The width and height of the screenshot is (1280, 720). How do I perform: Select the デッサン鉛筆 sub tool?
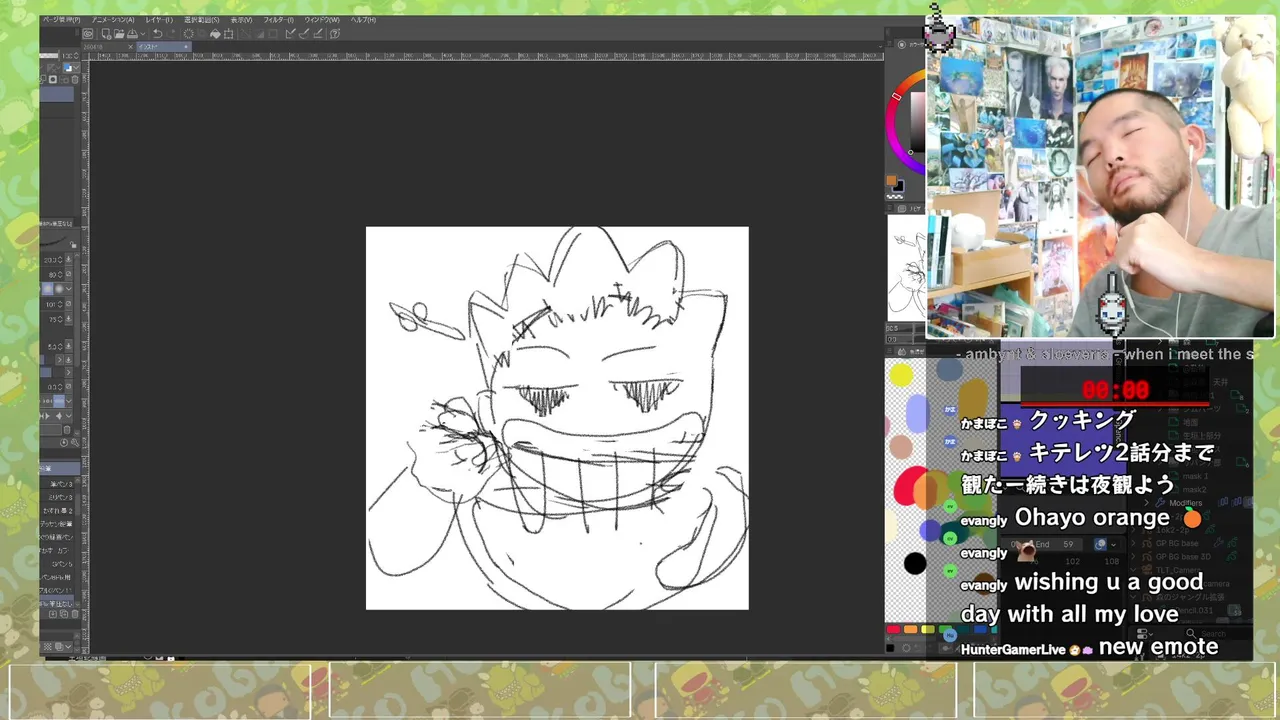(x=58, y=524)
